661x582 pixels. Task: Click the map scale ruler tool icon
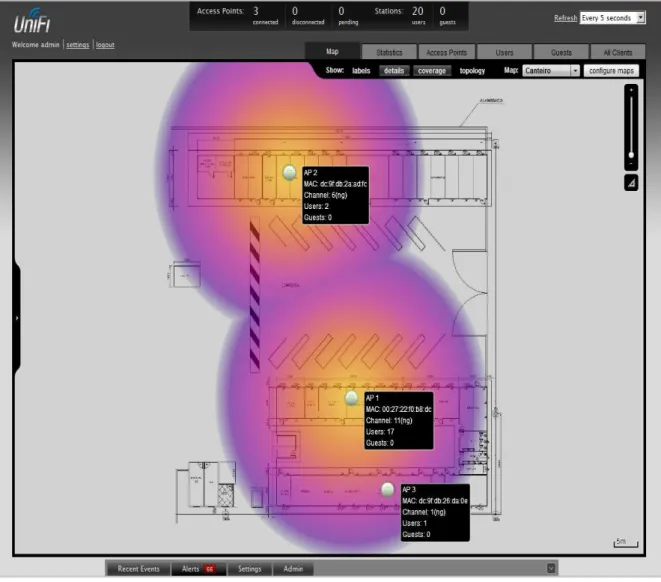pyautogui.click(x=631, y=183)
